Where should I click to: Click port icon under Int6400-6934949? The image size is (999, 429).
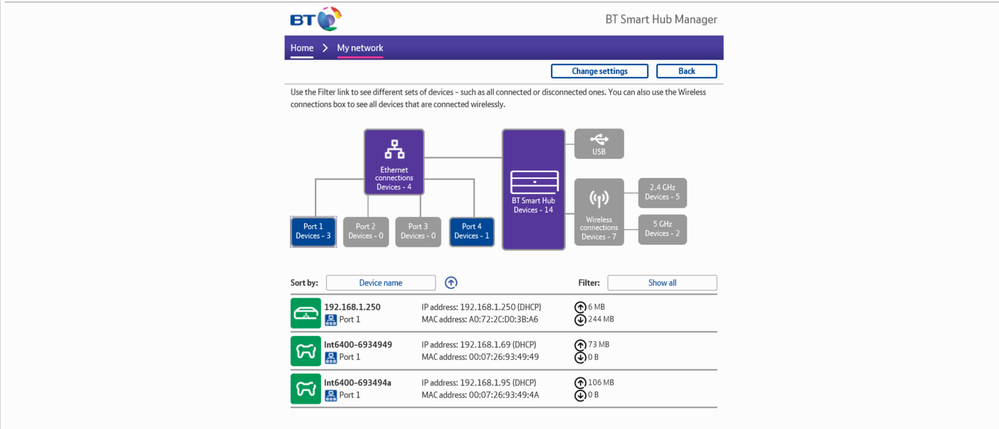pyautogui.click(x=331, y=357)
